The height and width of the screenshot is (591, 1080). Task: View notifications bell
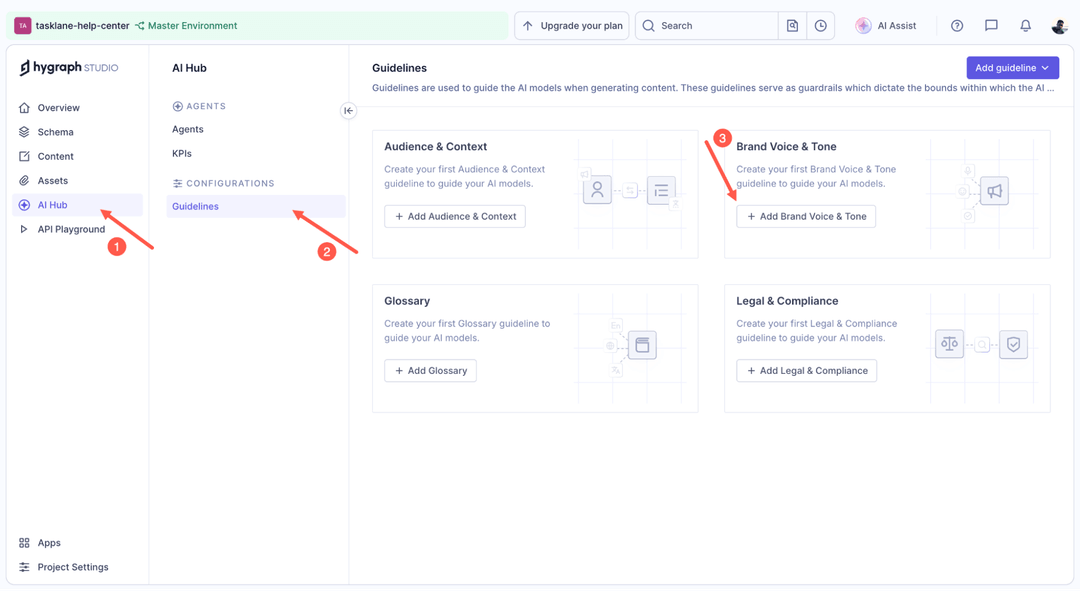tap(1026, 25)
